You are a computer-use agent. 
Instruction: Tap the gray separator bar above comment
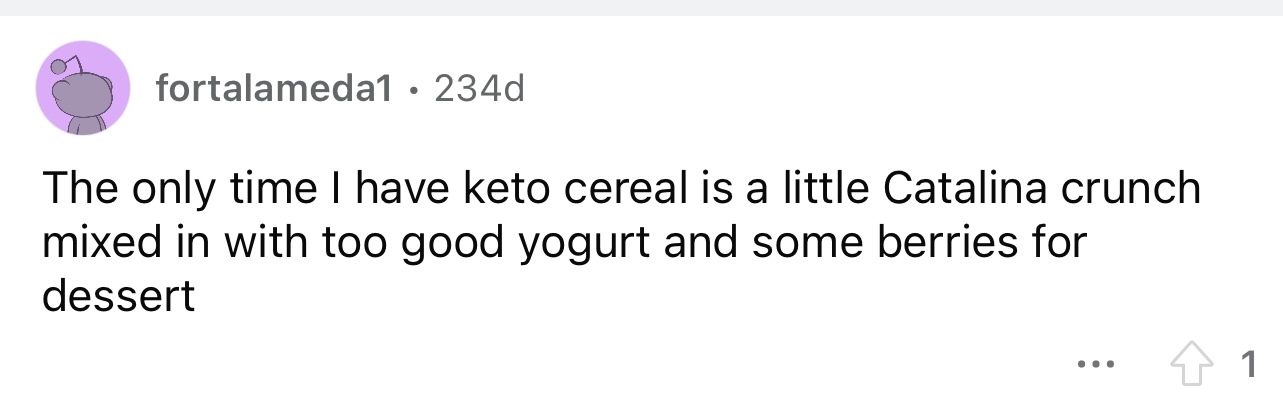[x=641, y=7]
